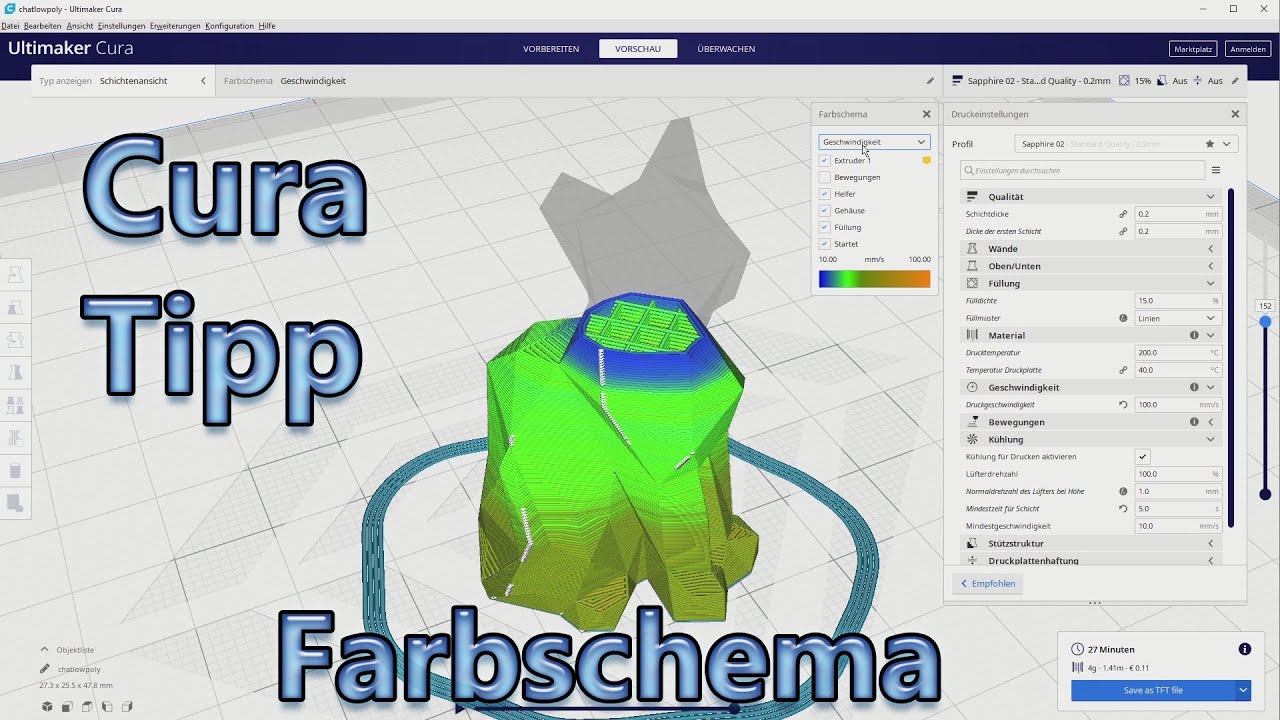Expand the Oben/Unten settings section

(1090, 266)
